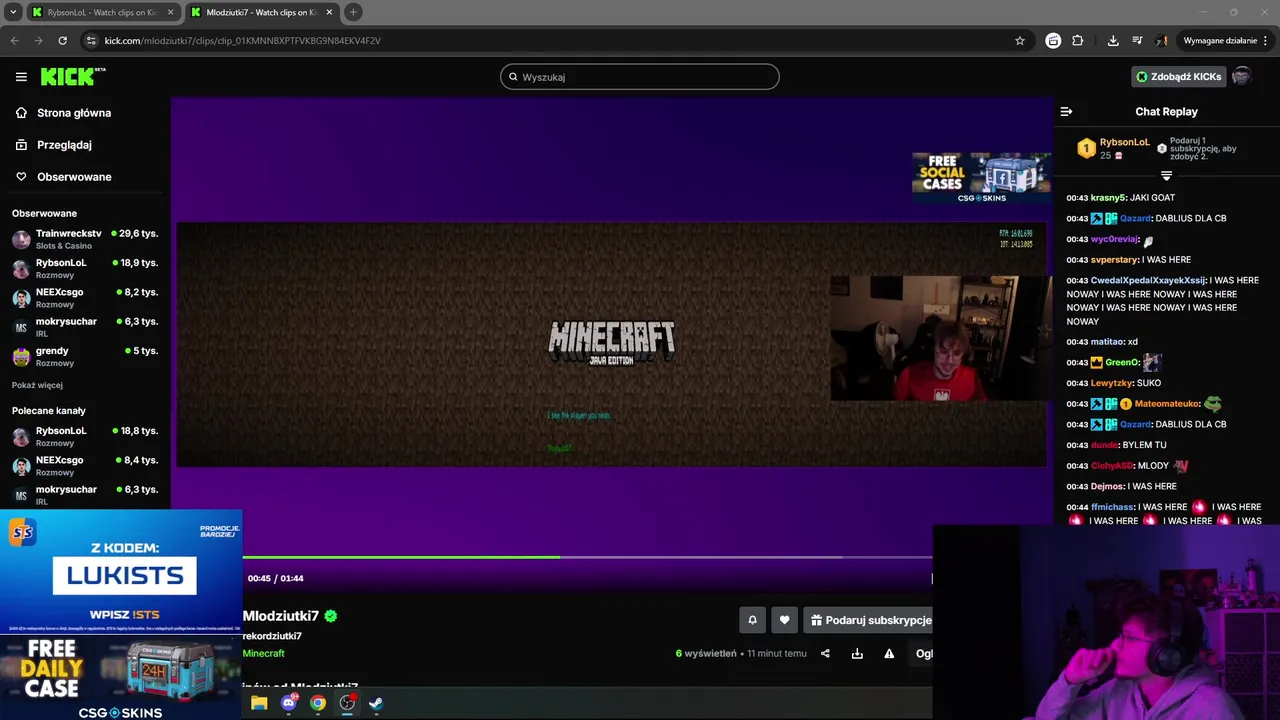Click chat user Lewytzky's name
1280x720 pixels.
pos(1111,383)
